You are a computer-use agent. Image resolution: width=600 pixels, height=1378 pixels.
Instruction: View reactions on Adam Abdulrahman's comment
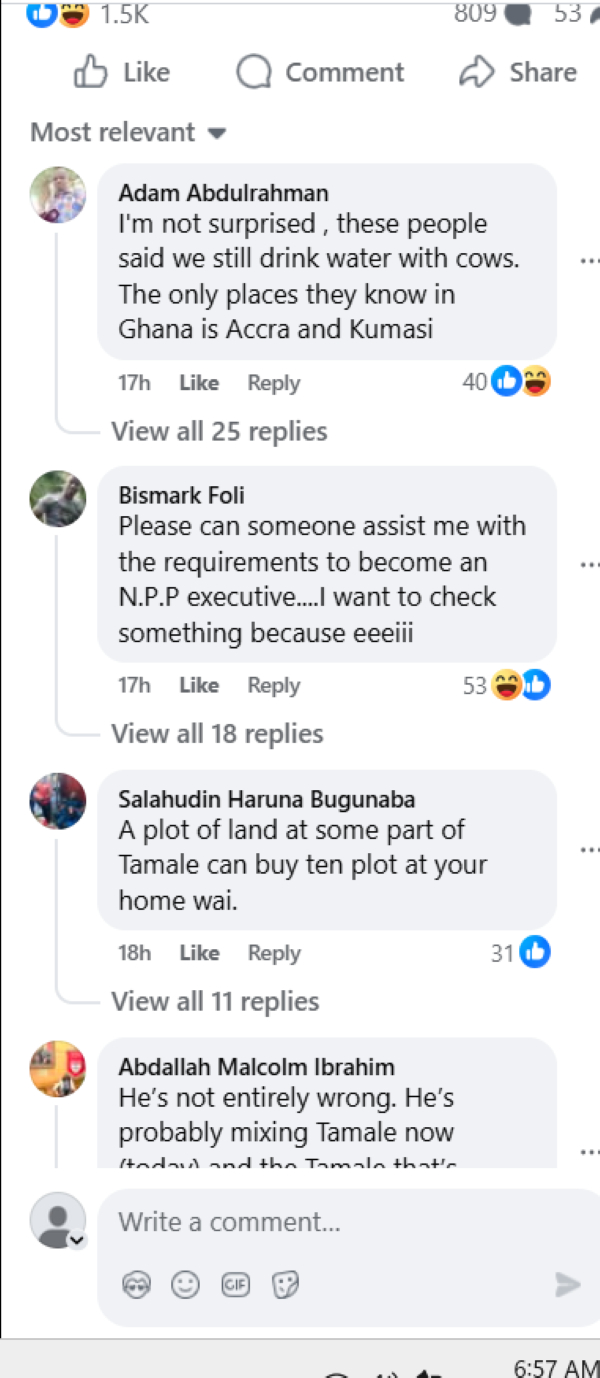coord(520,381)
